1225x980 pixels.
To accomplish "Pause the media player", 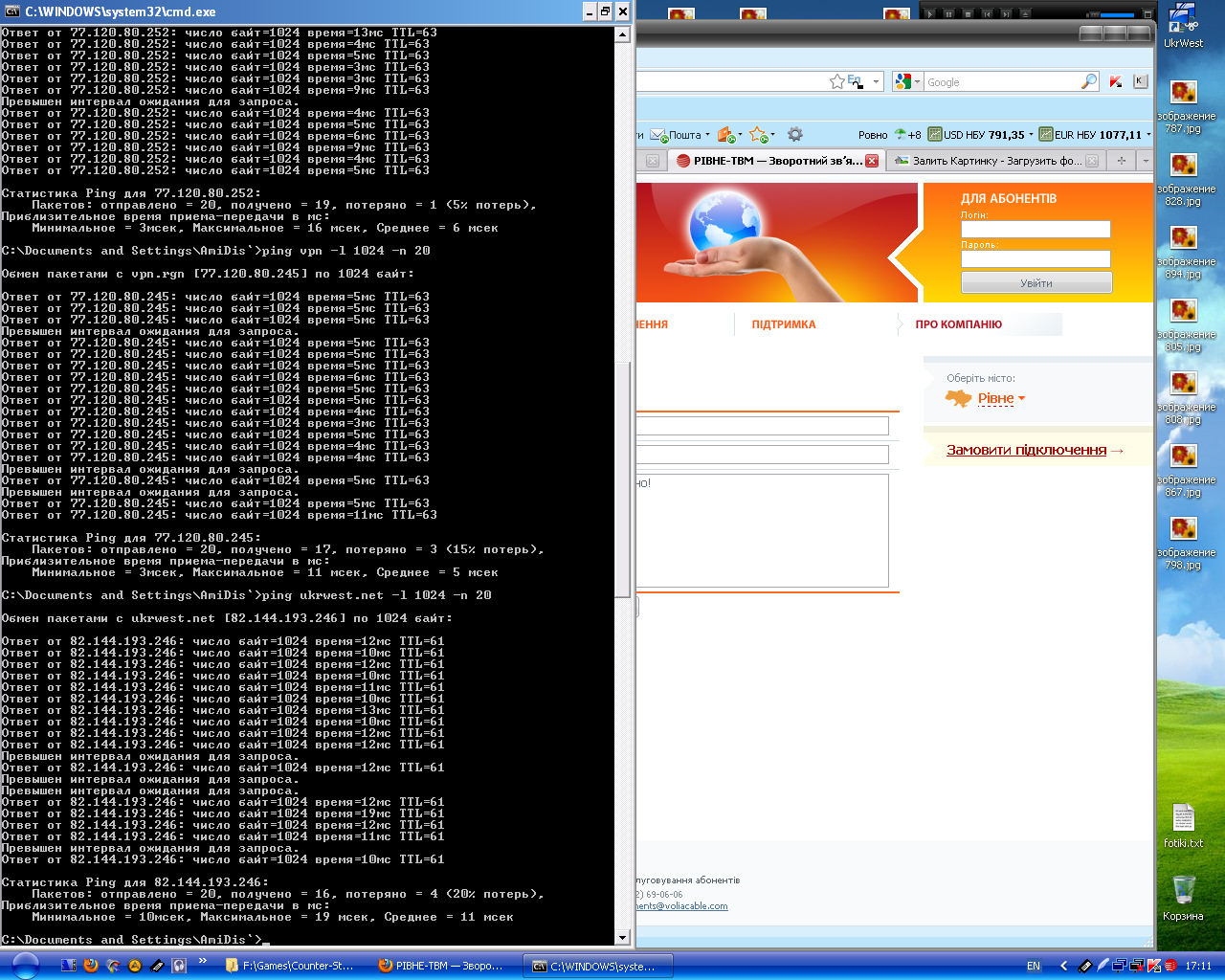I will tap(948, 14).
